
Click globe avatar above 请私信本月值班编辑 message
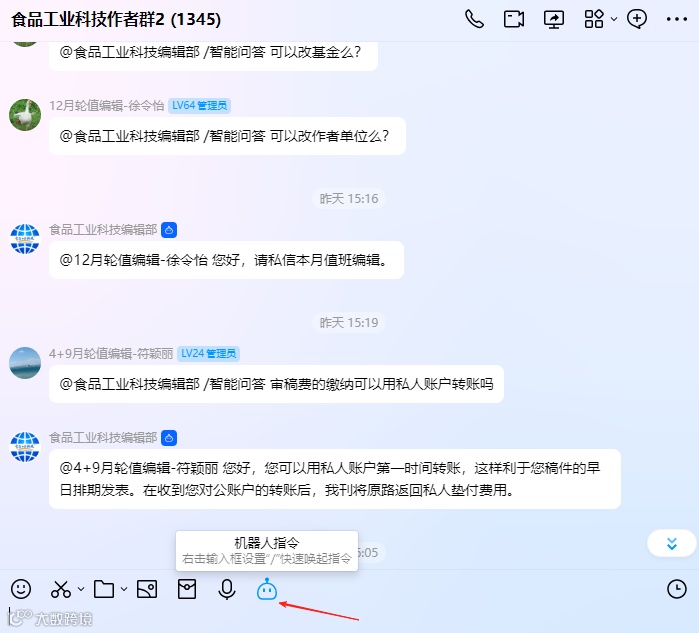25,239
